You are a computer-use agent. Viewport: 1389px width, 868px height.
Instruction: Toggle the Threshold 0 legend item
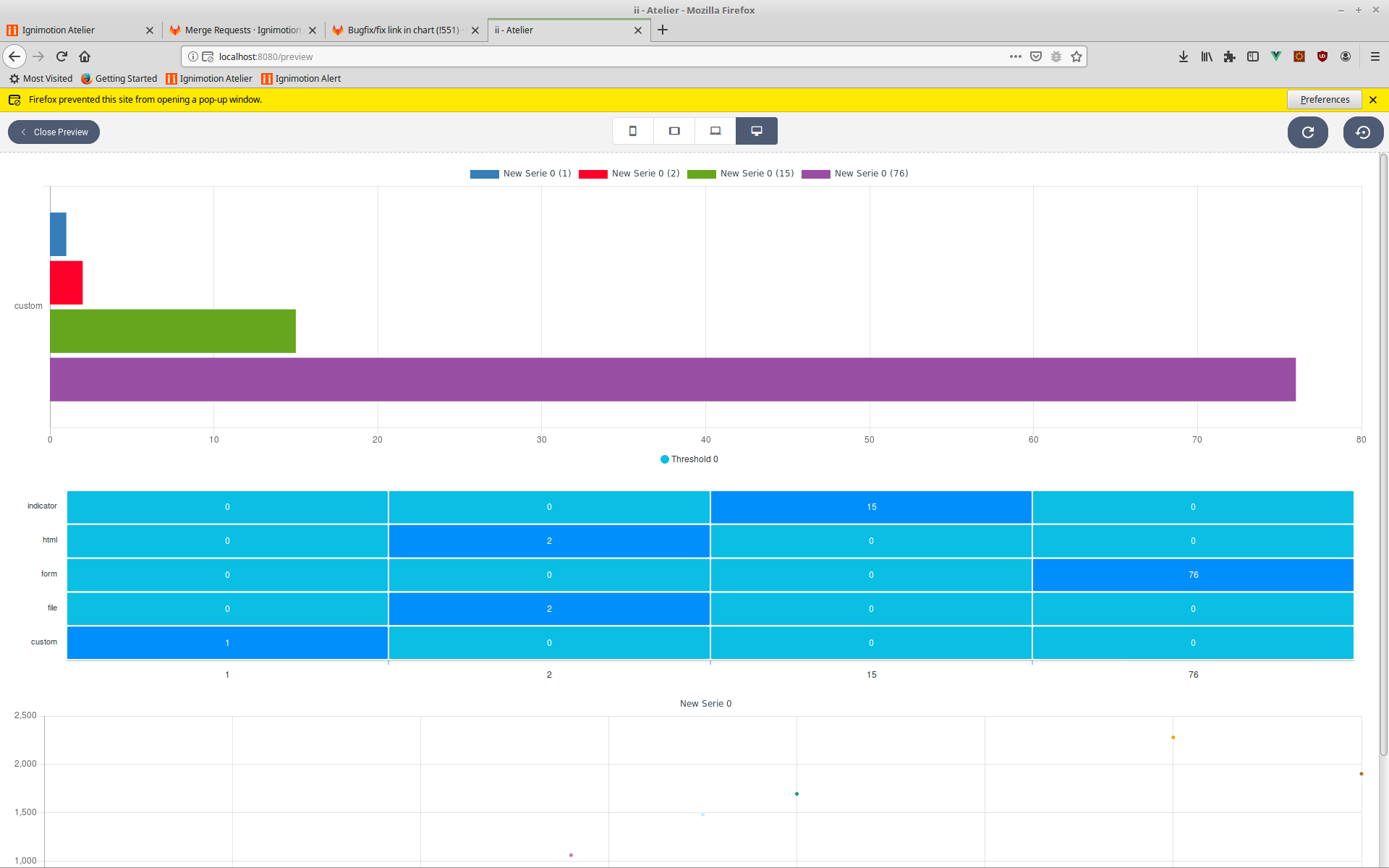click(689, 459)
